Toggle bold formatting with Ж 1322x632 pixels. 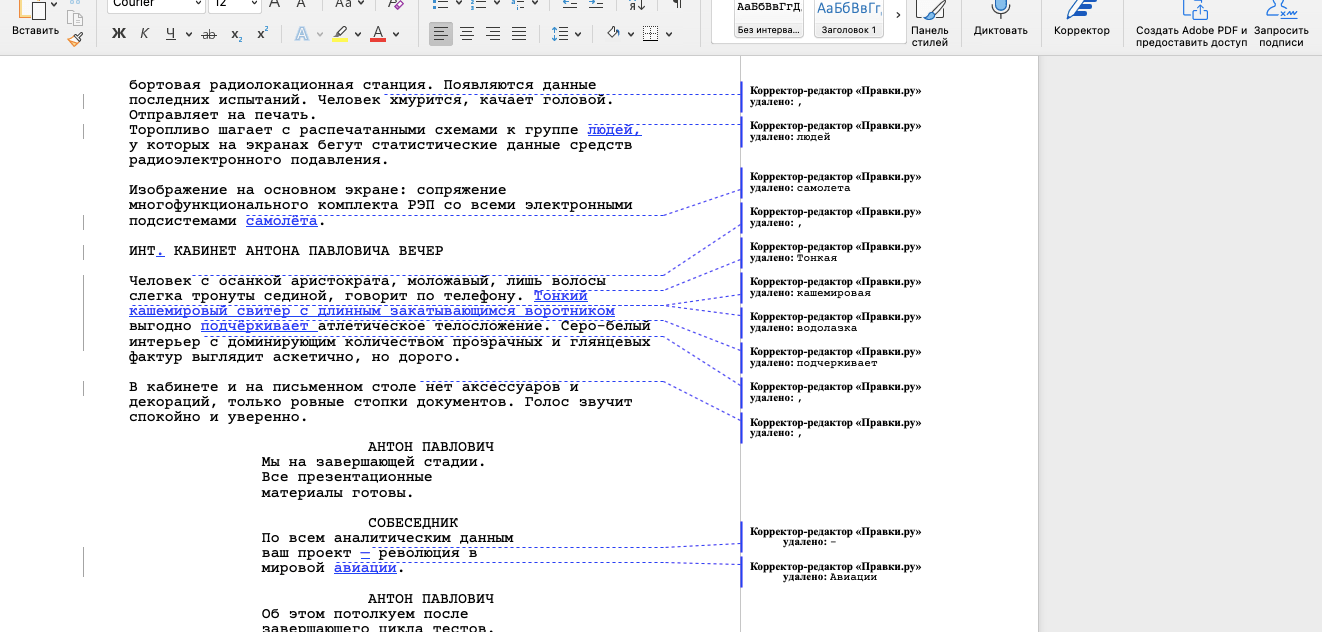click(119, 34)
